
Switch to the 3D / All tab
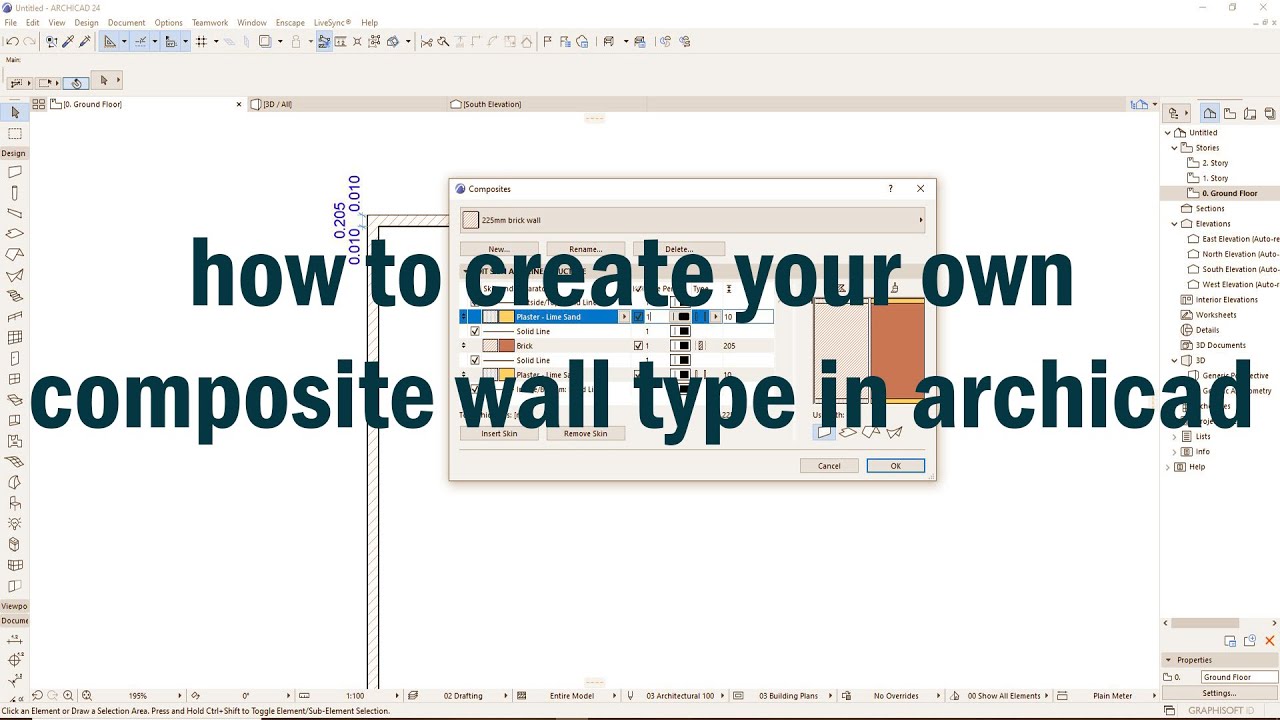(x=345, y=104)
